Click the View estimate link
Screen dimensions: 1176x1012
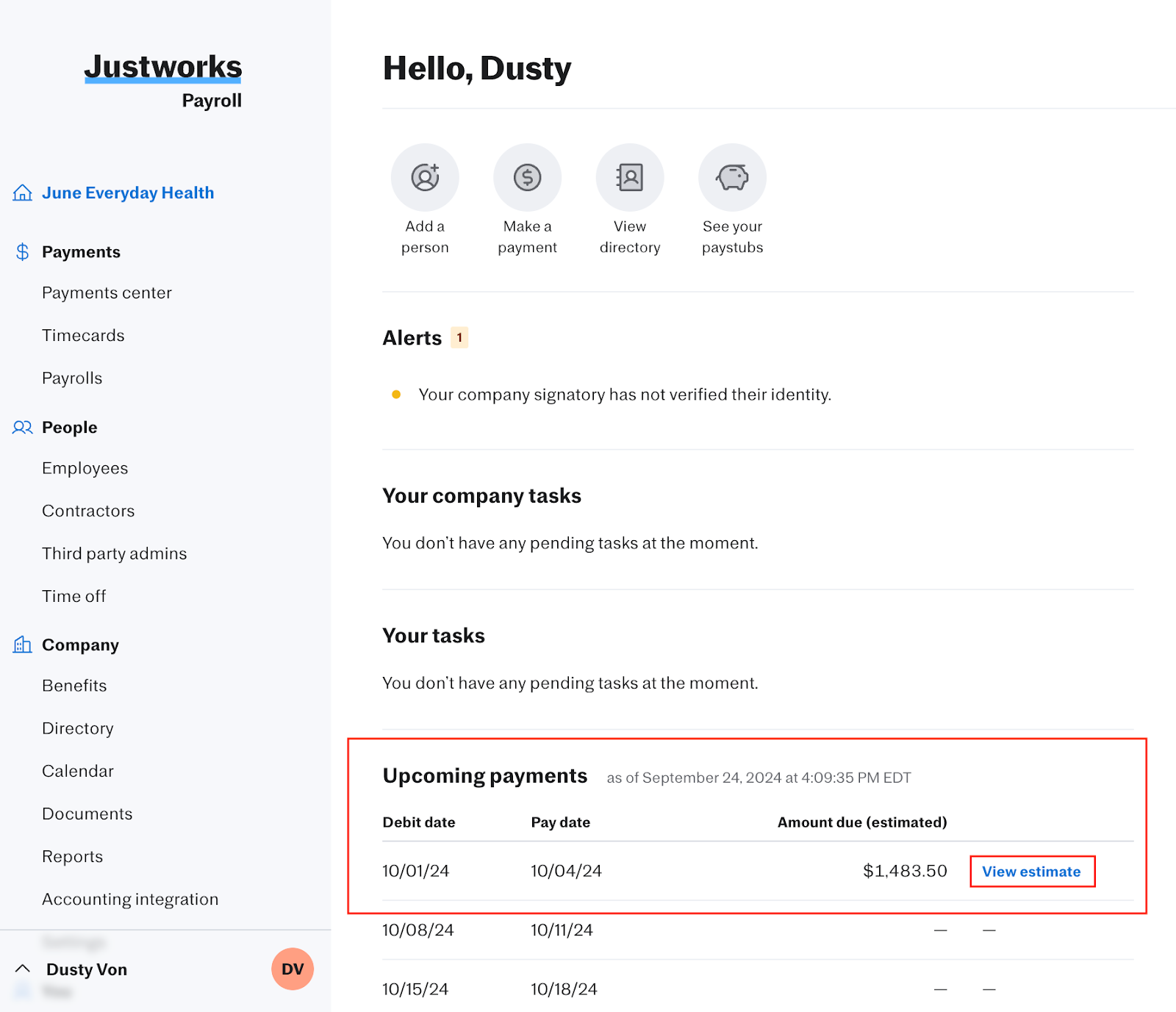1031,872
